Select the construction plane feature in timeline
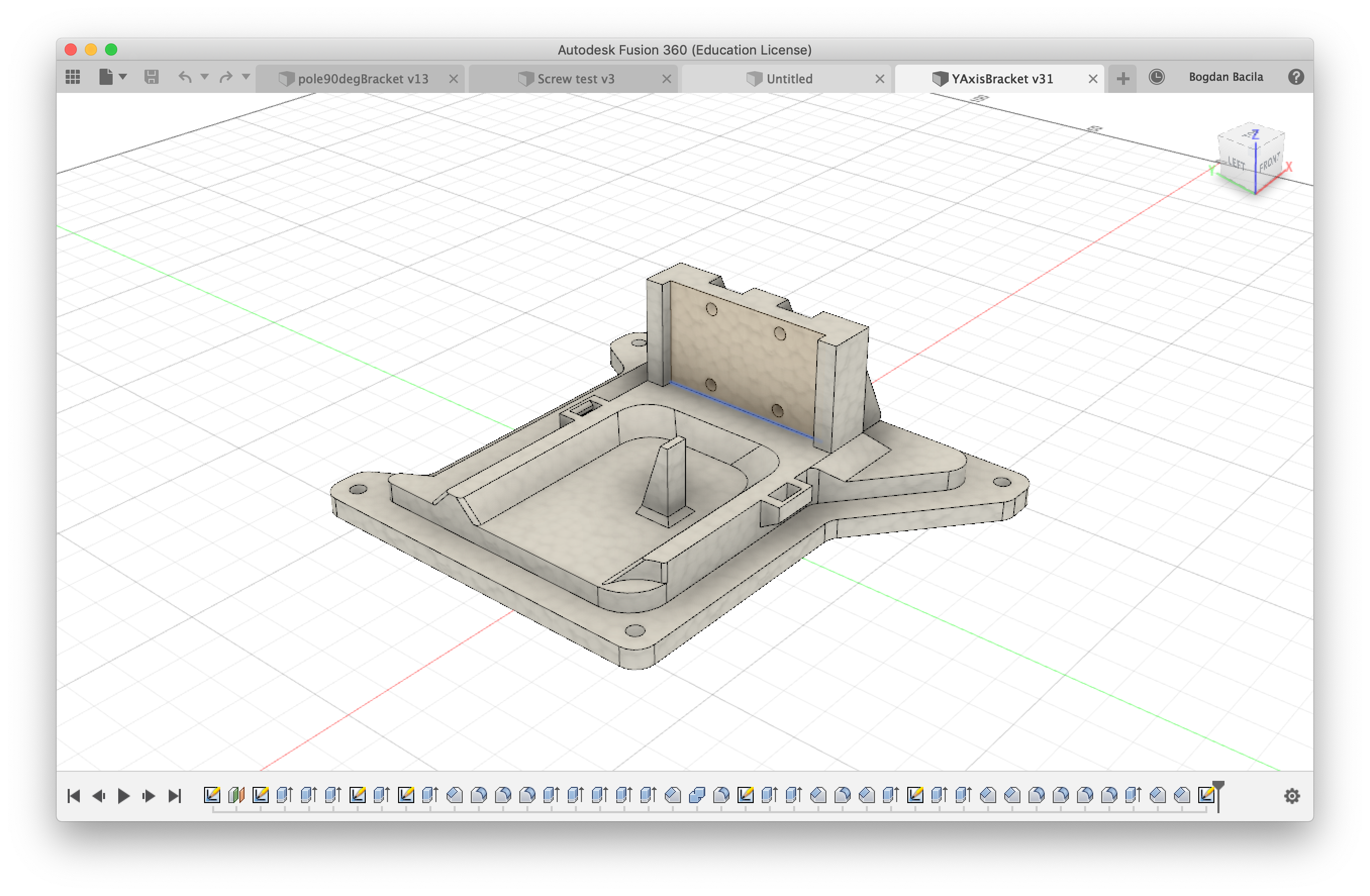This screenshot has width=1370, height=896. (236, 795)
